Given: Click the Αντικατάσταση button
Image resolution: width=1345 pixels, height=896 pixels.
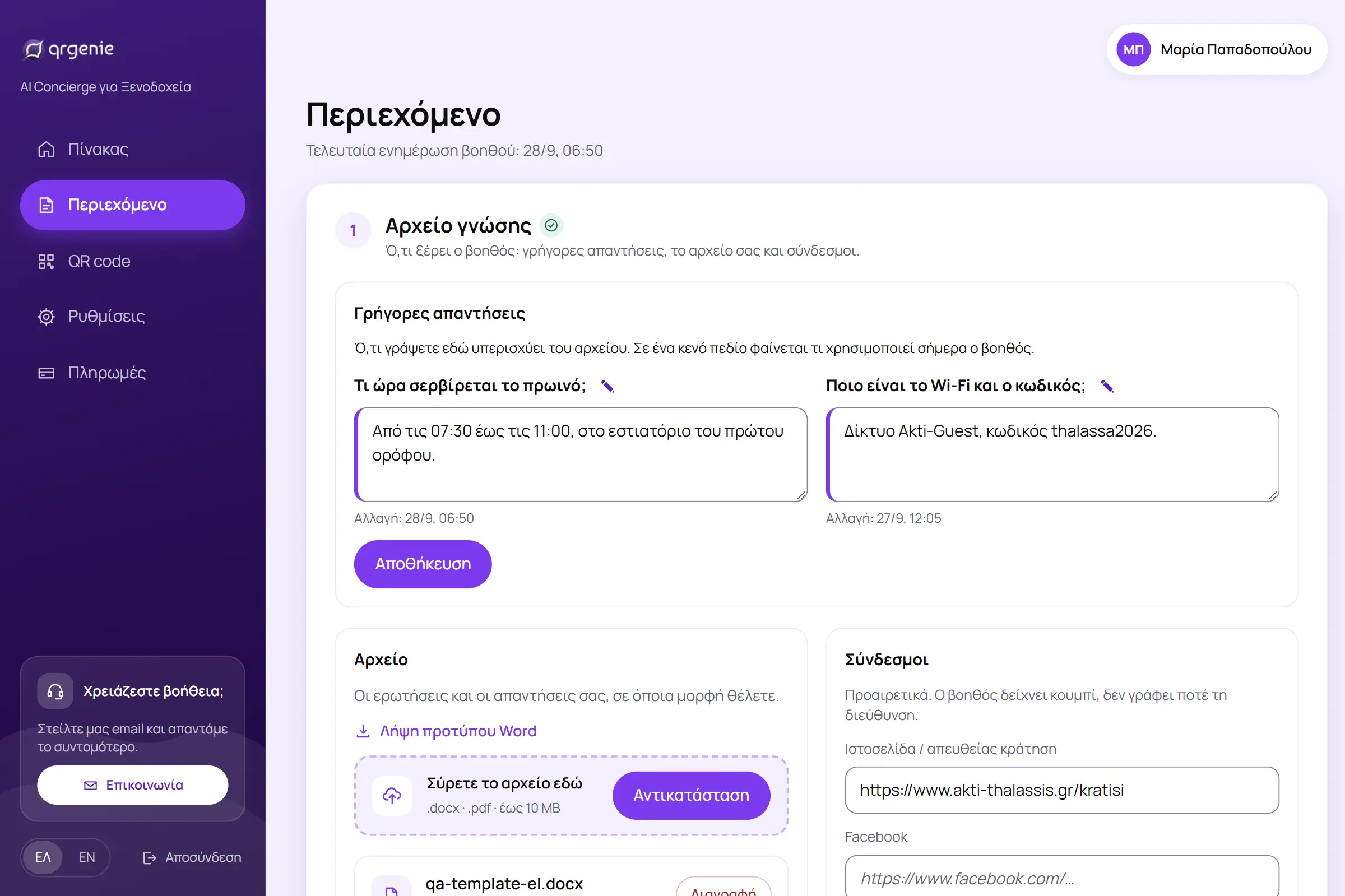Looking at the screenshot, I should 692,796.
